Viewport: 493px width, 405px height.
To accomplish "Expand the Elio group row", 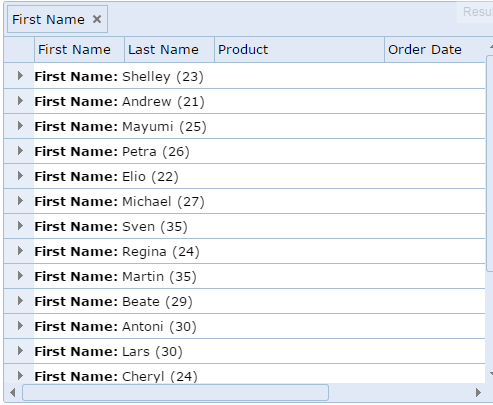I will 20,176.
